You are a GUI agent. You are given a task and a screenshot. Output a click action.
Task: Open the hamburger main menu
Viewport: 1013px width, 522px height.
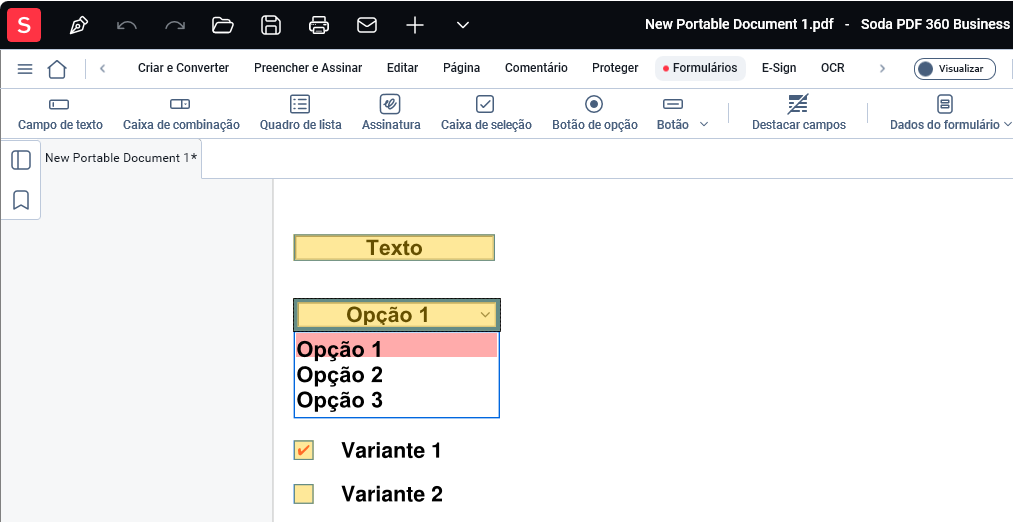point(25,68)
